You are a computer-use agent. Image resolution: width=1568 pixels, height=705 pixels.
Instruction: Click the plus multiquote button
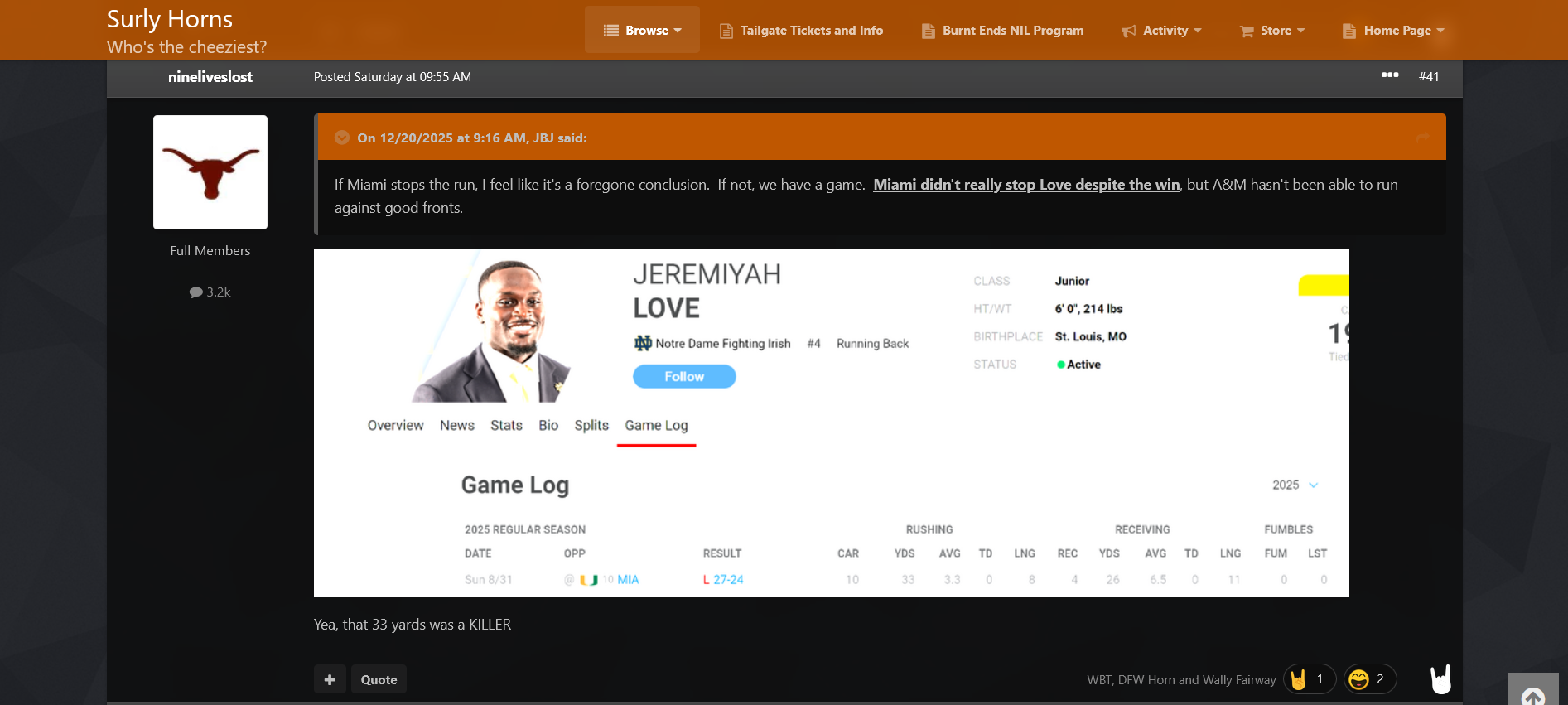(x=330, y=679)
